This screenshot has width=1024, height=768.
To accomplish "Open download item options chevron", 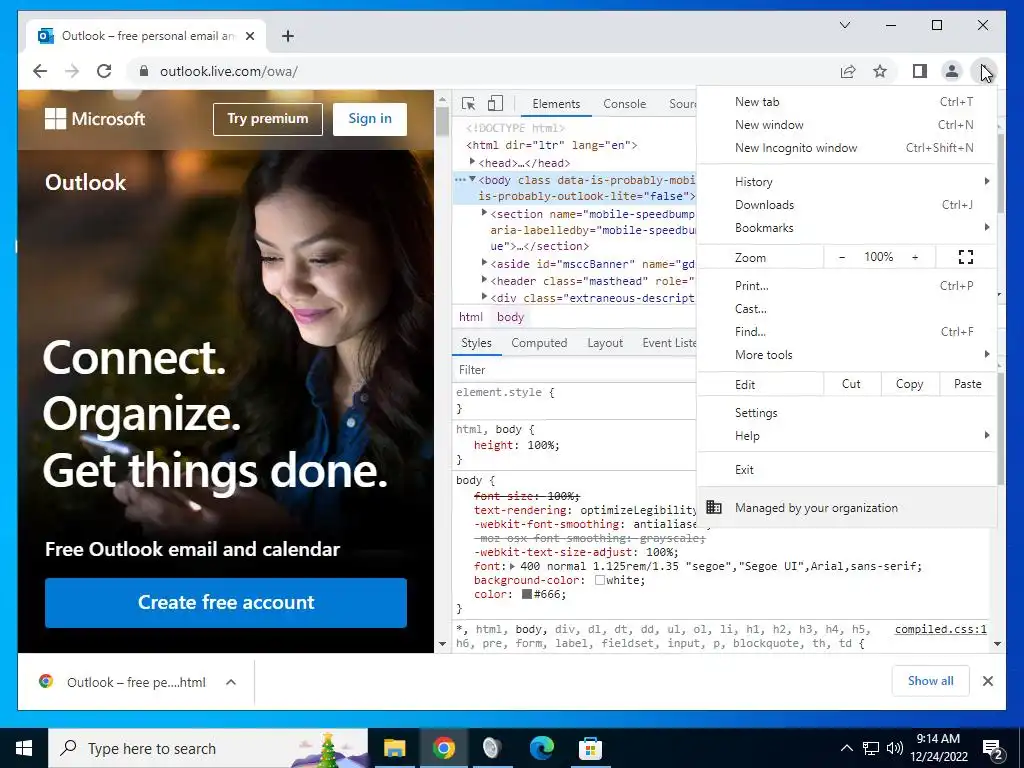I will [x=231, y=682].
